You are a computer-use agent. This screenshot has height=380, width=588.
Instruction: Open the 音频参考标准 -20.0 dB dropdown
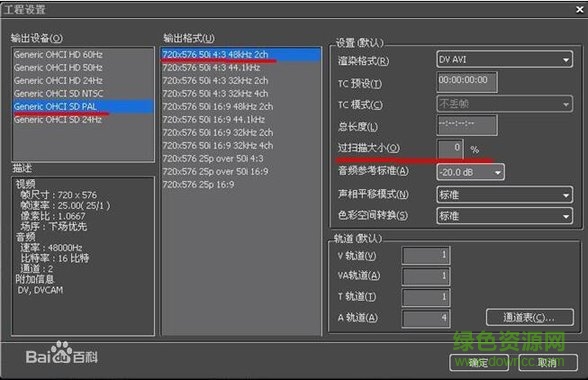pyautogui.click(x=470, y=173)
